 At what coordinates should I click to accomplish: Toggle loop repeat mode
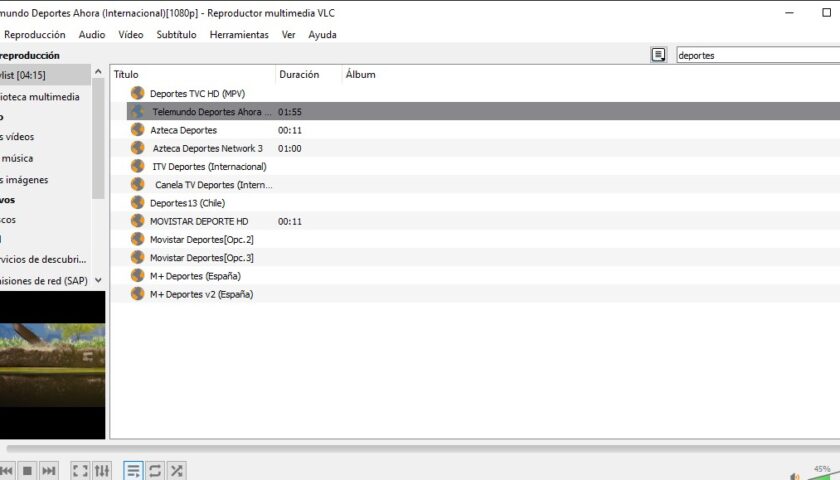coord(155,470)
